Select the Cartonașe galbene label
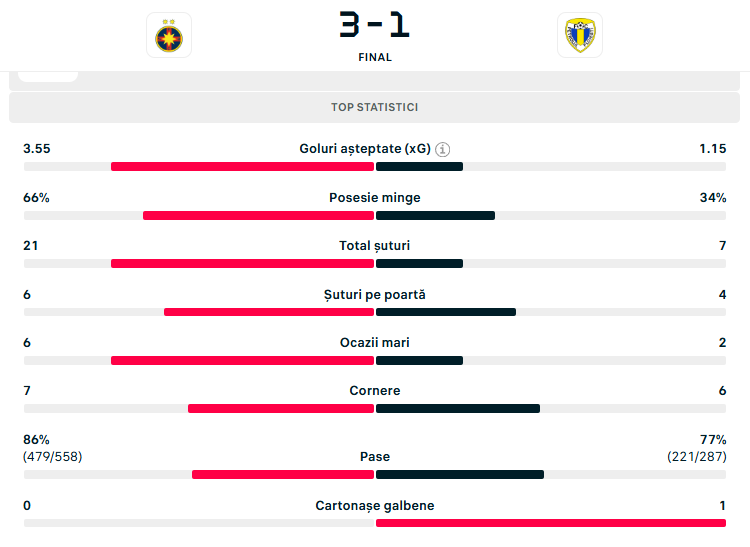The width and height of the screenshot is (750, 547). tap(375, 506)
